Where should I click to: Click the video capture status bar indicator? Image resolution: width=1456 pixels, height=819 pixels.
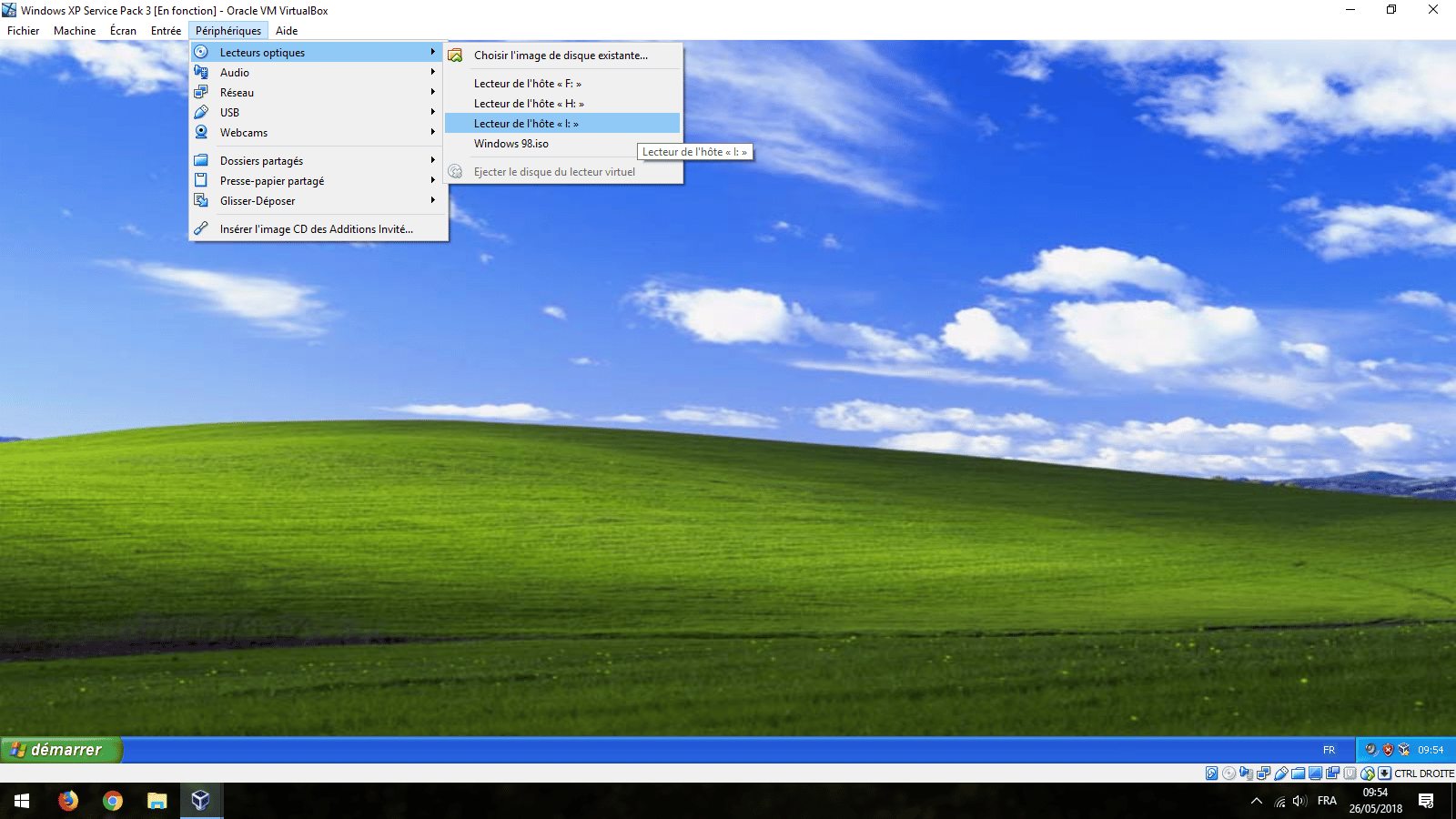[1332, 773]
